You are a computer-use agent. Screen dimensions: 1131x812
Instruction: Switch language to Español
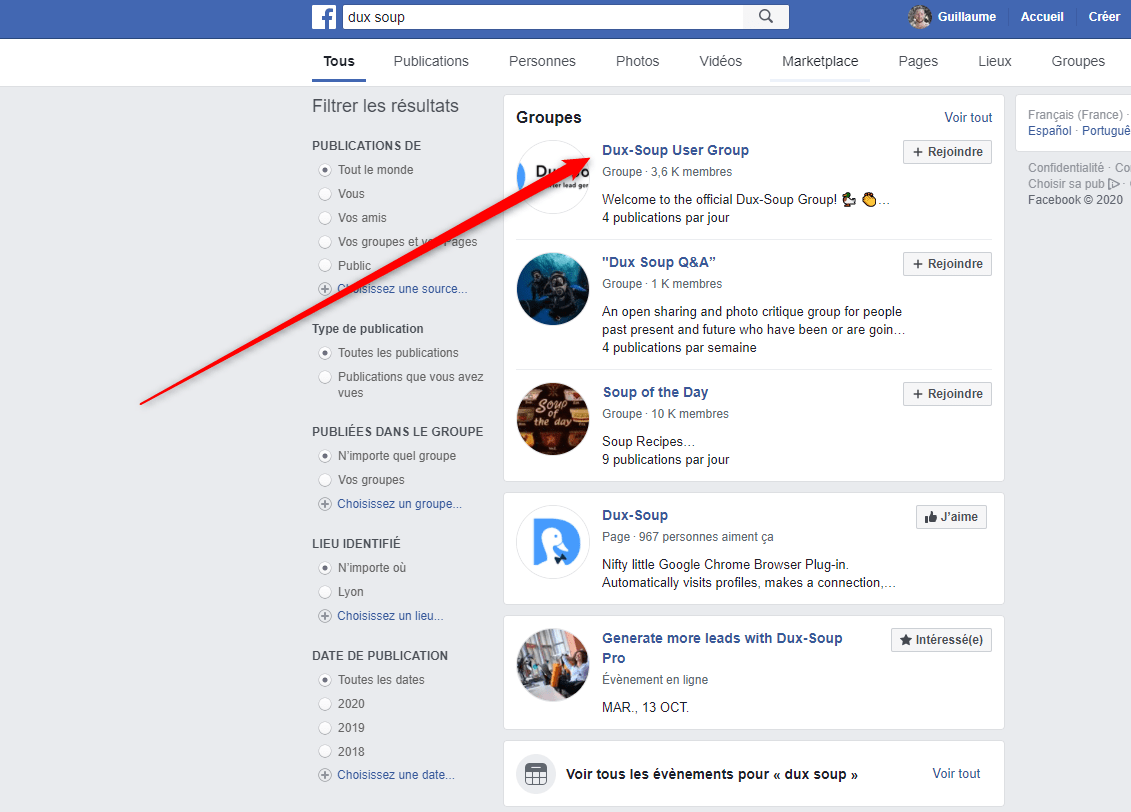(x=1049, y=131)
